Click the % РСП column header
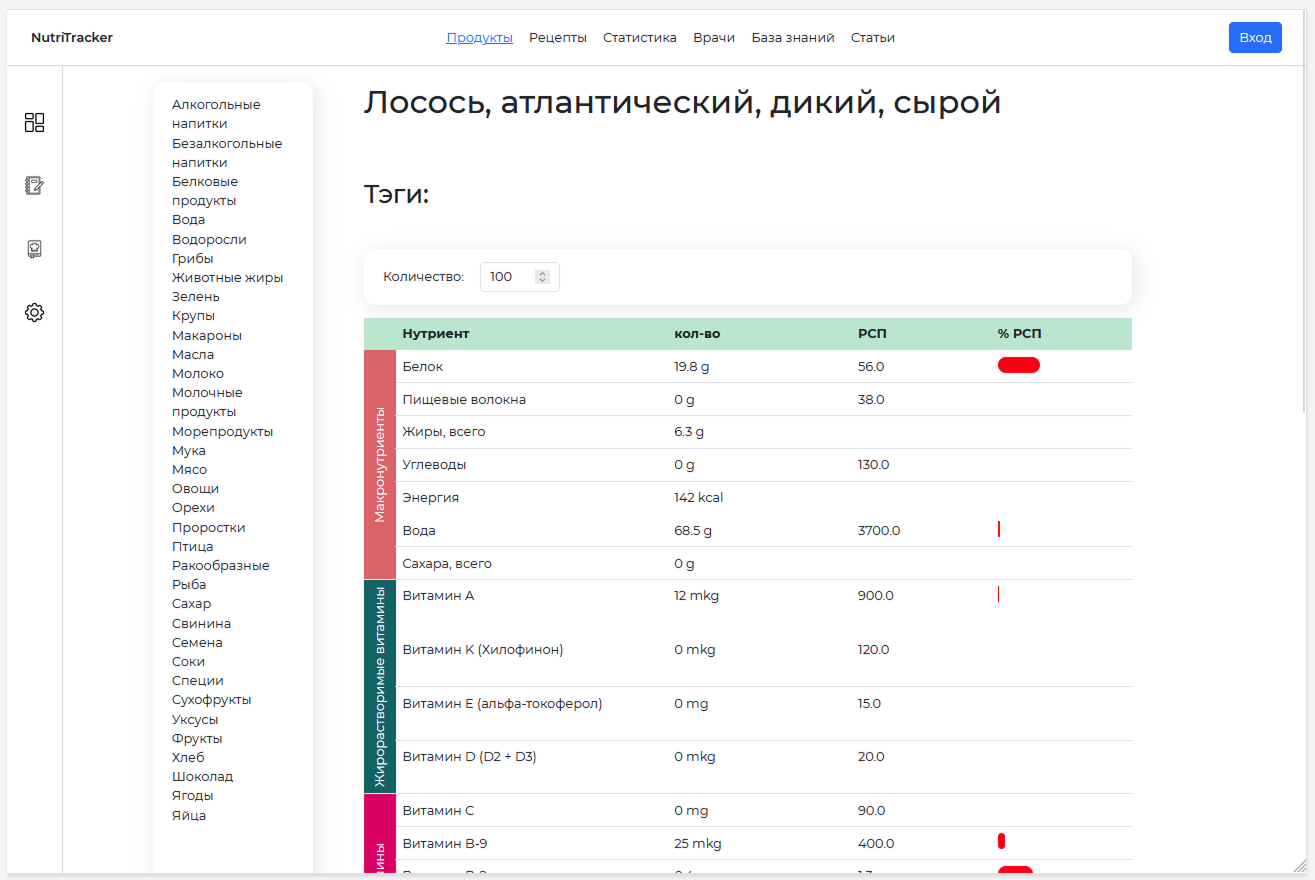This screenshot has width=1315, height=880. pyautogui.click(x=1020, y=334)
